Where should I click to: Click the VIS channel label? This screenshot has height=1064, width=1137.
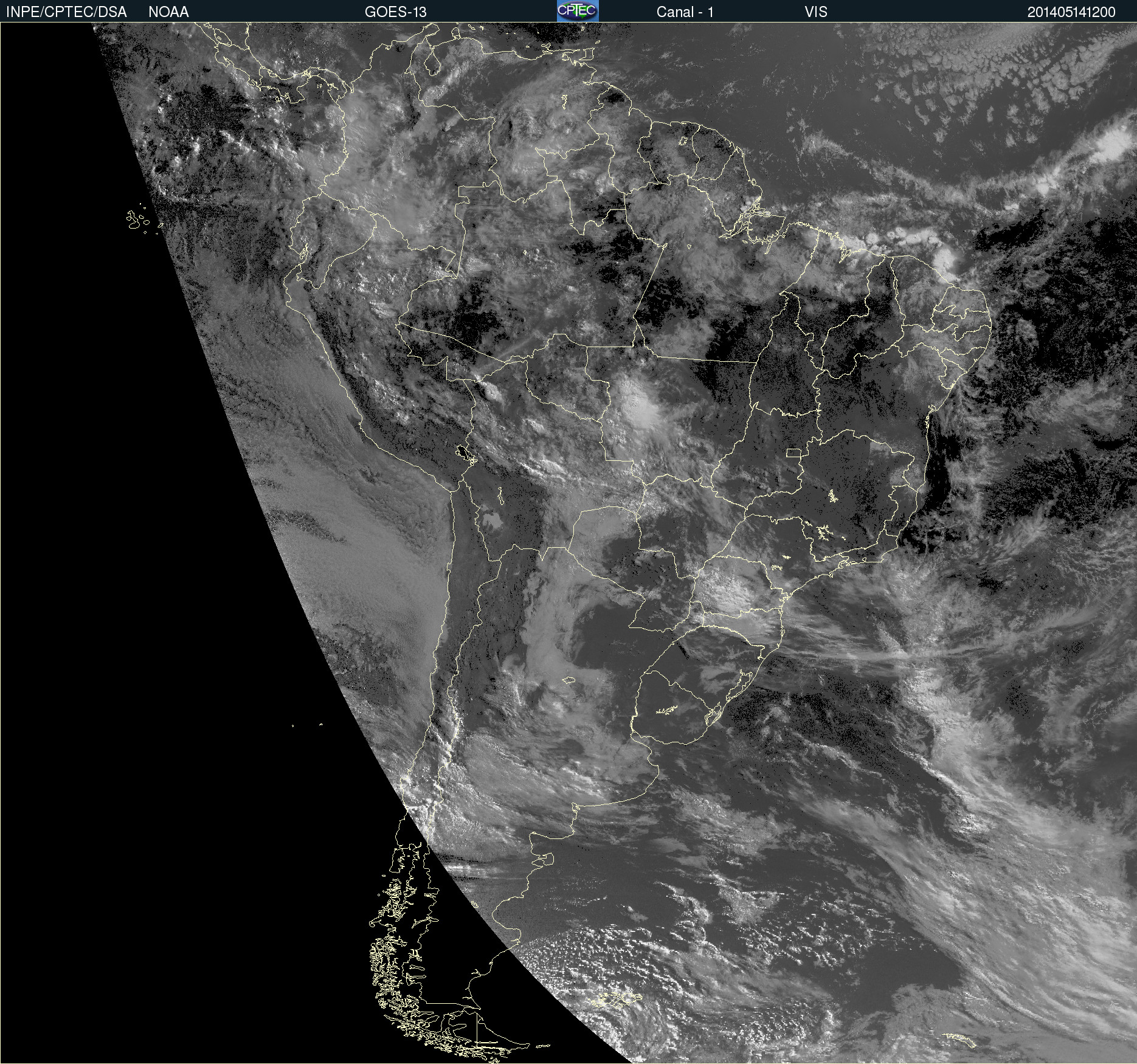(x=816, y=12)
